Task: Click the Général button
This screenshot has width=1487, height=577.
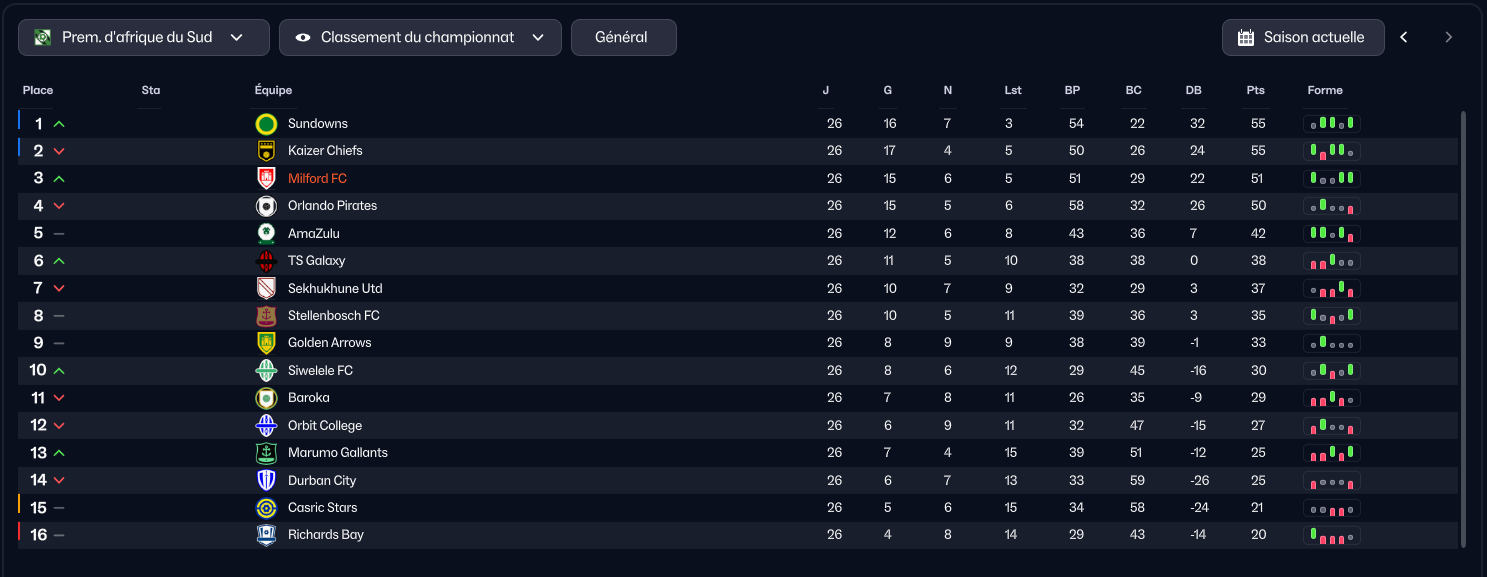Action: click(624, 37)
